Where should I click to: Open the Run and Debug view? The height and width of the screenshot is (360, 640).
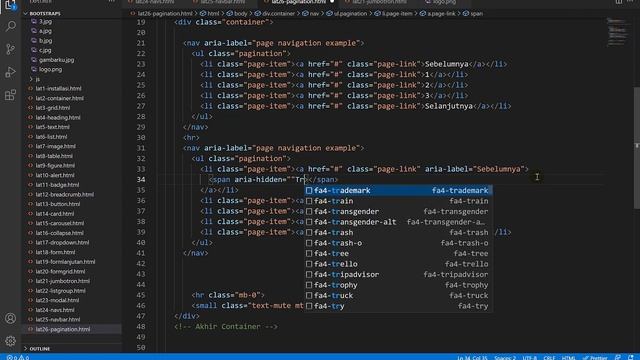[11, 72]
